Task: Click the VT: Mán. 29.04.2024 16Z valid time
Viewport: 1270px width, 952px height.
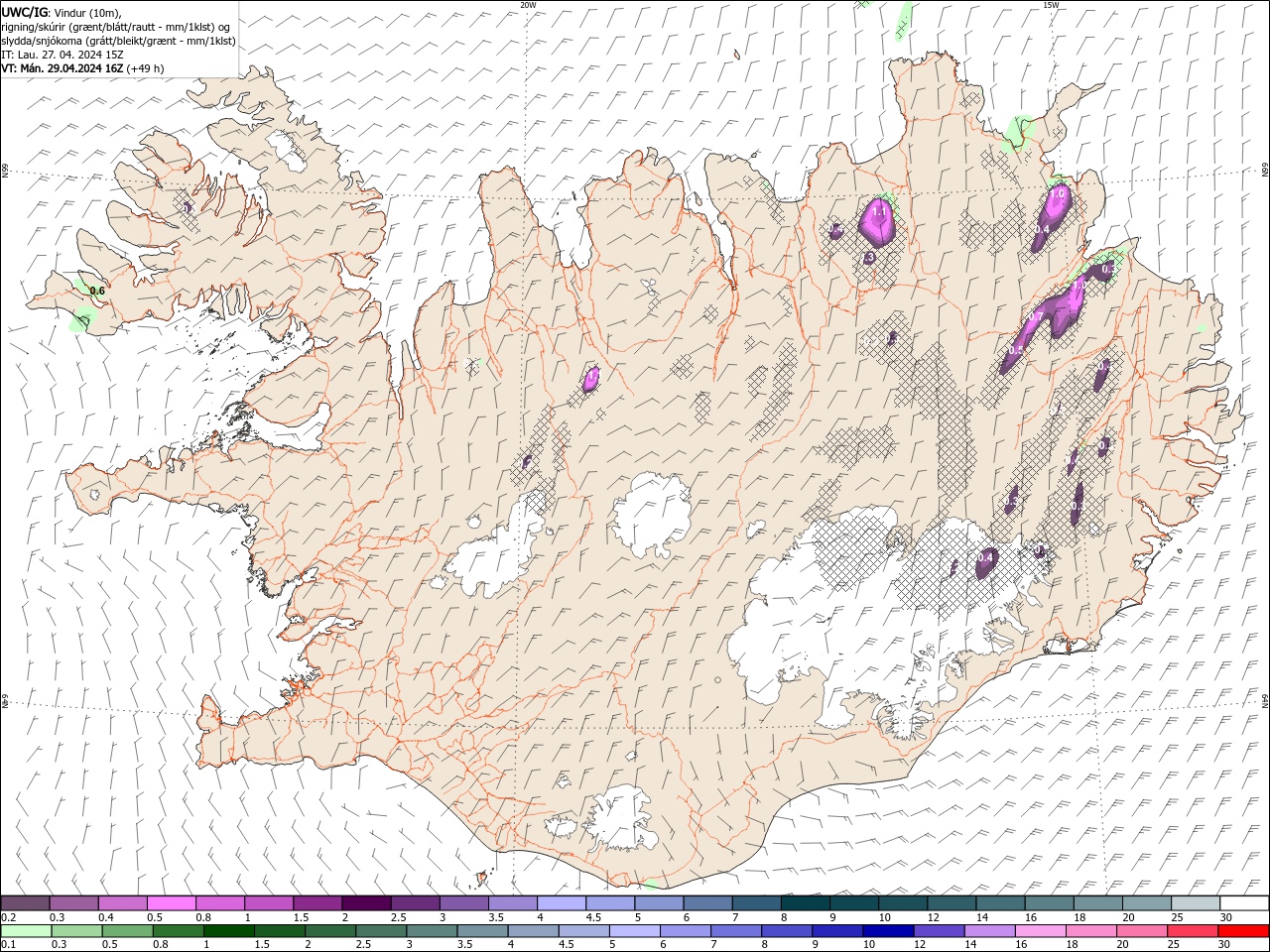Action: click(63, 68)
